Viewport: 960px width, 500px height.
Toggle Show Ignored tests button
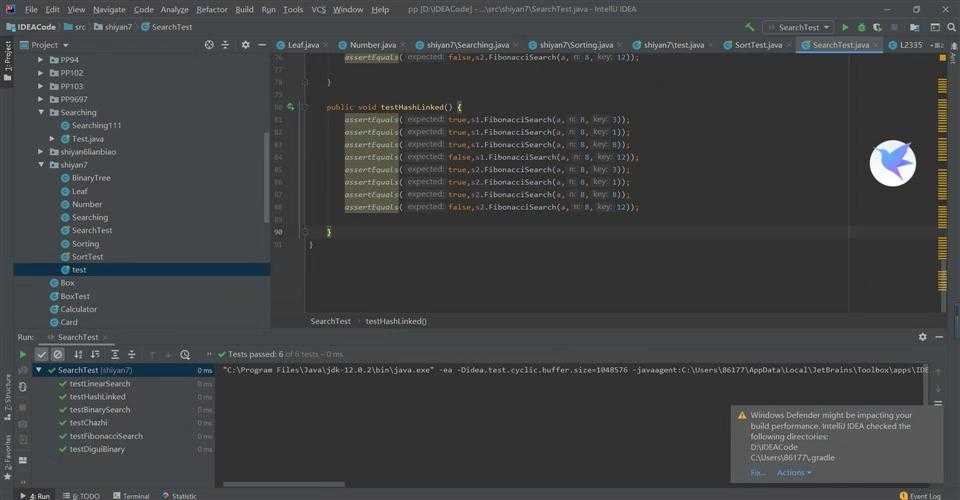coord(58,354)
